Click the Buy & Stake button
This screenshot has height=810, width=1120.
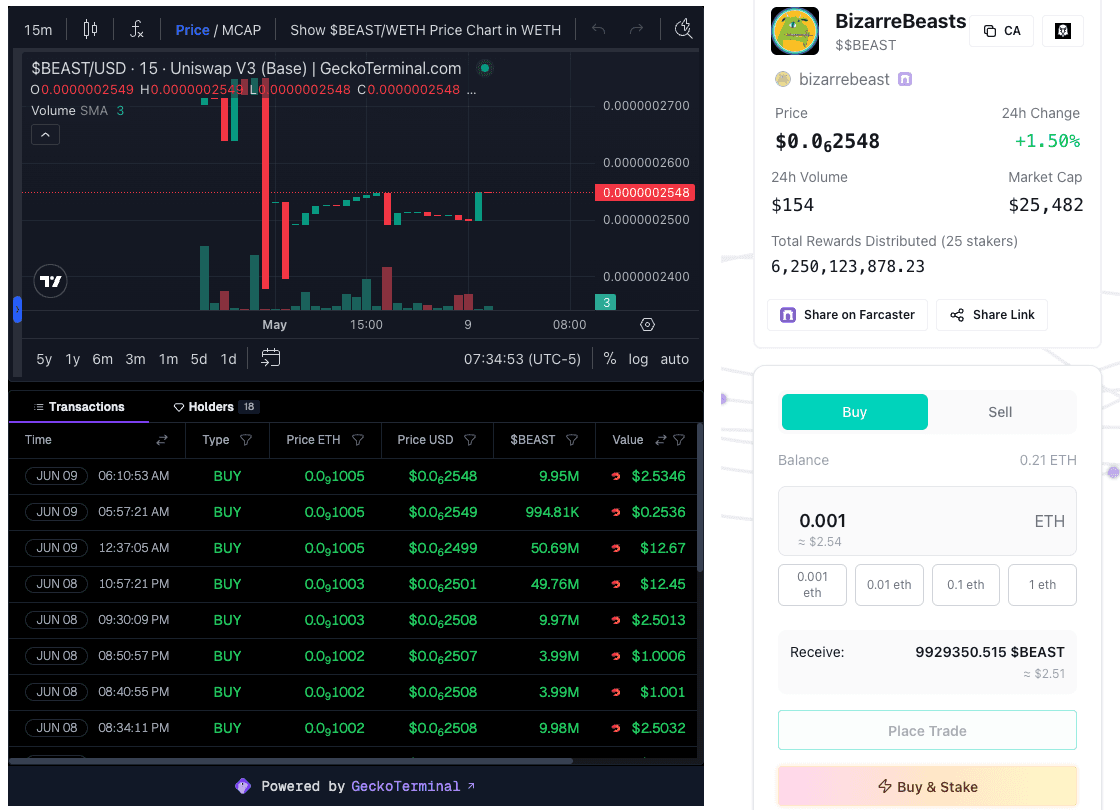click(x=927, y=787)
